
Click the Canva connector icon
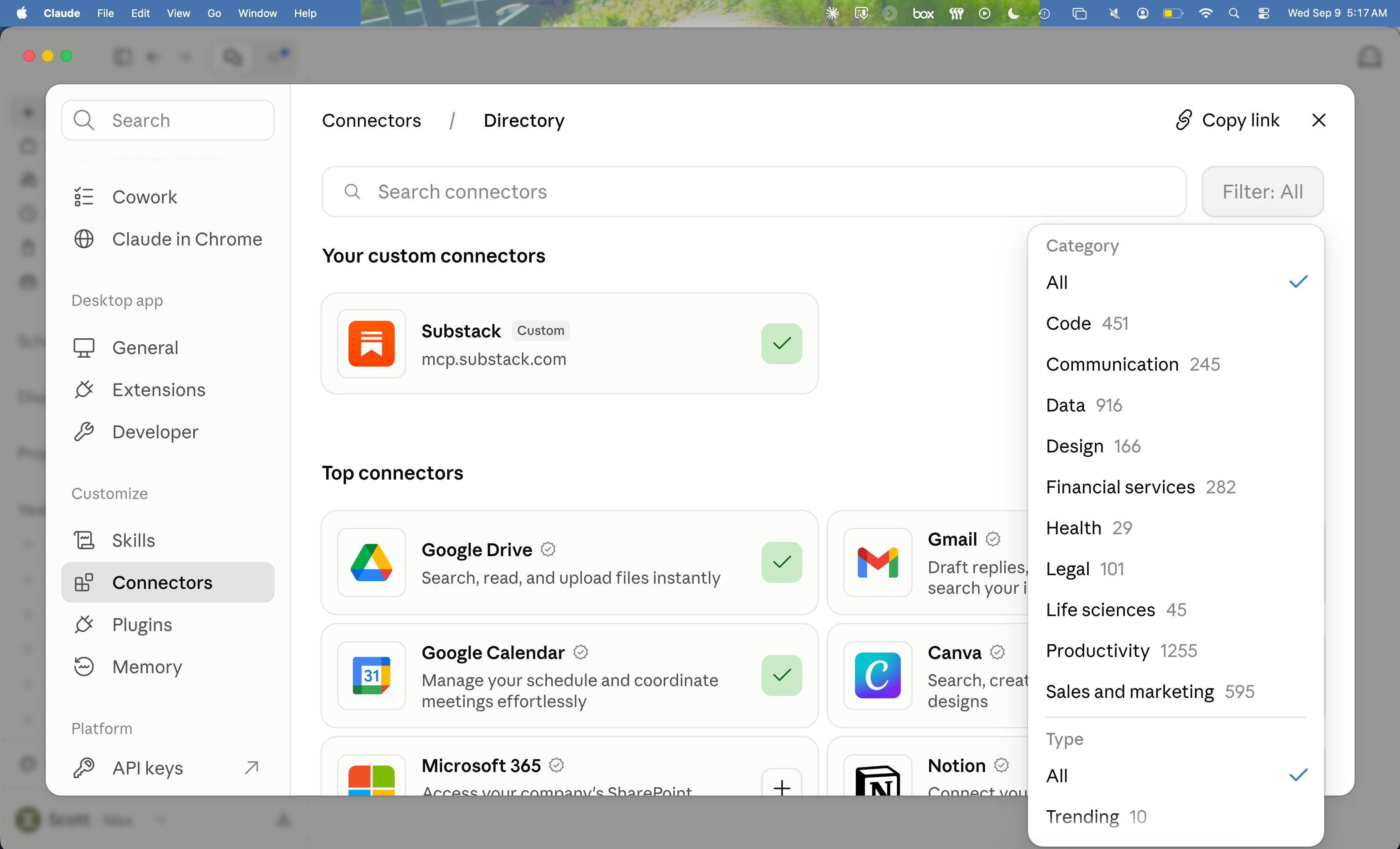878,675
